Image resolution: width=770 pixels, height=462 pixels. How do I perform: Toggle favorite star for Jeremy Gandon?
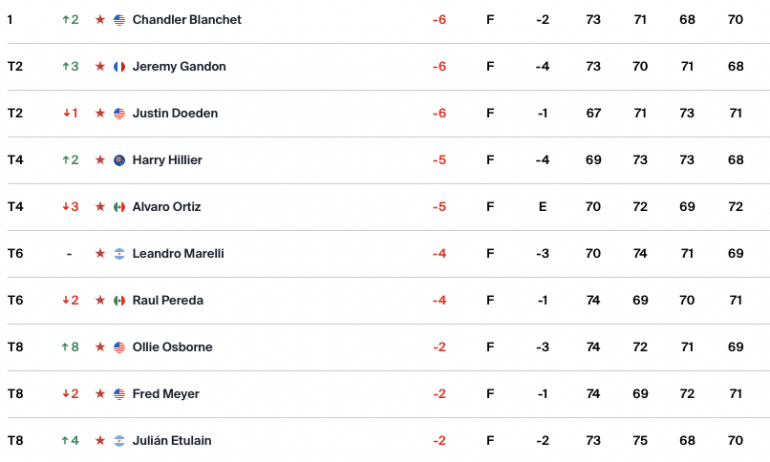(x=100, y=66)
